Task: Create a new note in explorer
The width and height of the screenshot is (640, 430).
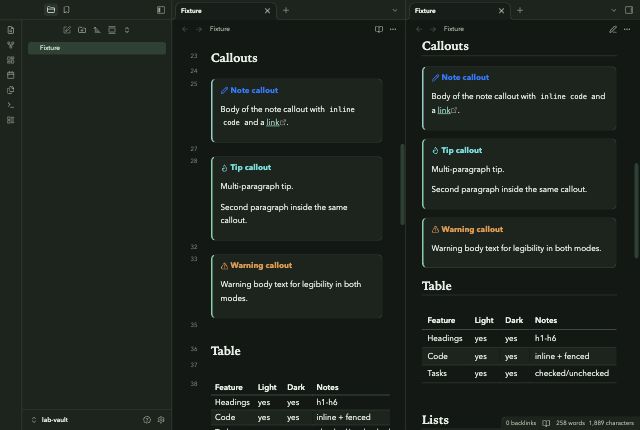Action: [x=67, y=30]
